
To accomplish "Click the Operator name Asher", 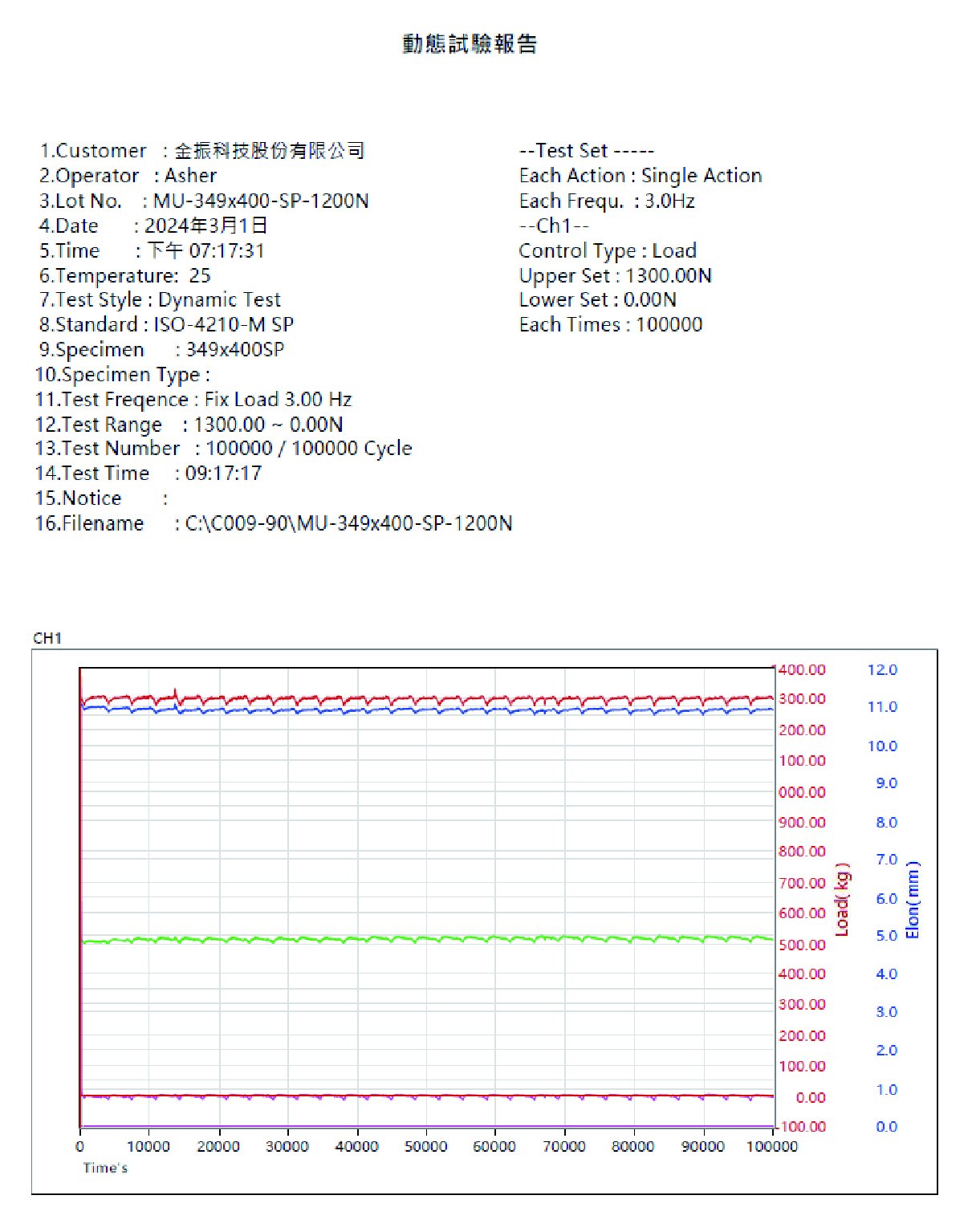I will click(190, 176).
